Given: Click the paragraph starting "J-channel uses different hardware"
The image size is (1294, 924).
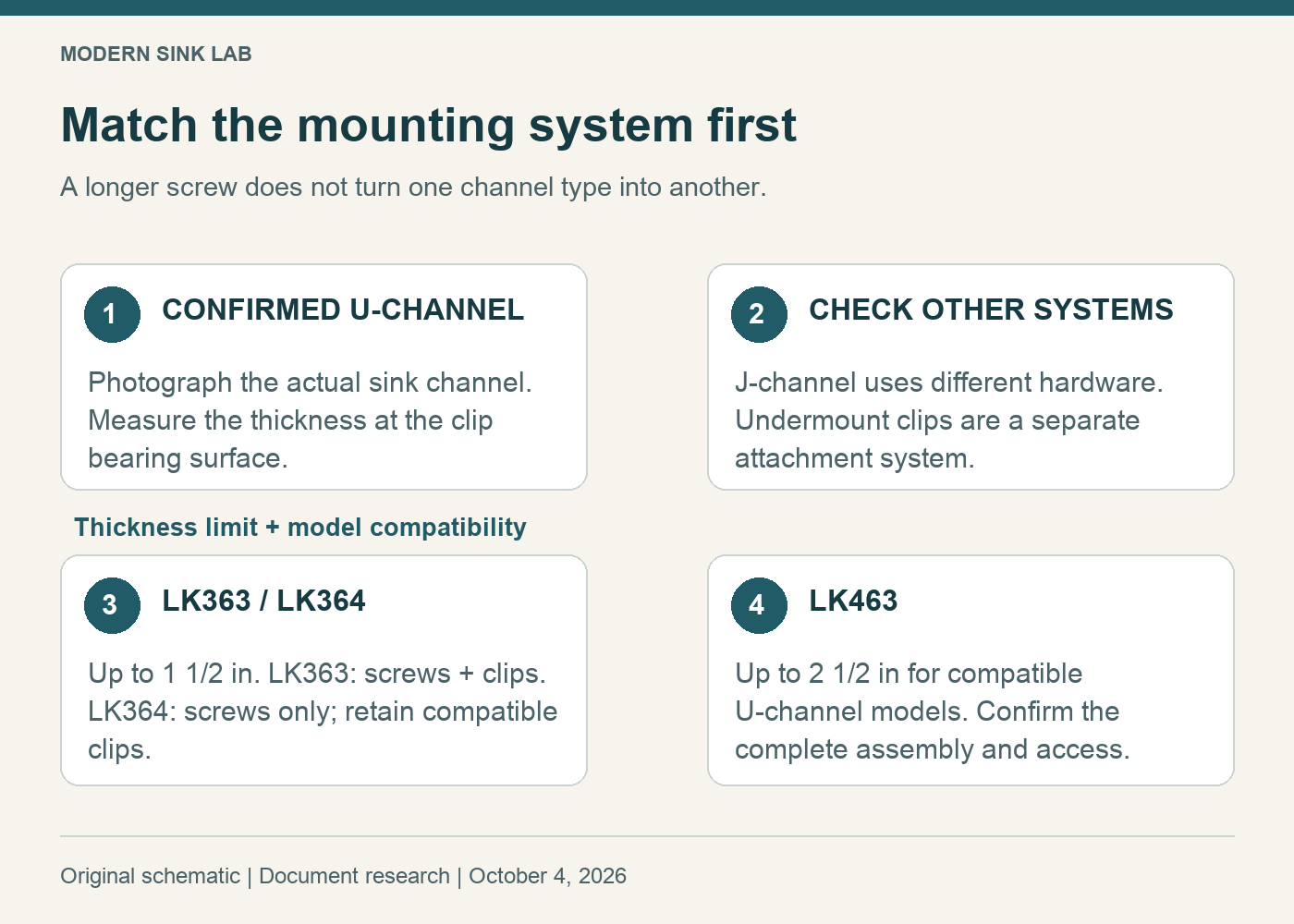Looking at the screenshot, I should [x=948, y=420].
